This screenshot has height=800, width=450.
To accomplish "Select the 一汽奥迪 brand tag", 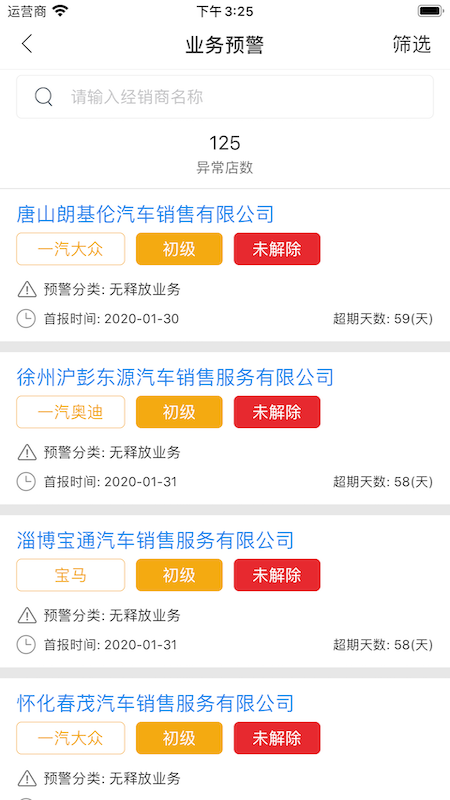I will click(x=70, y=412).
